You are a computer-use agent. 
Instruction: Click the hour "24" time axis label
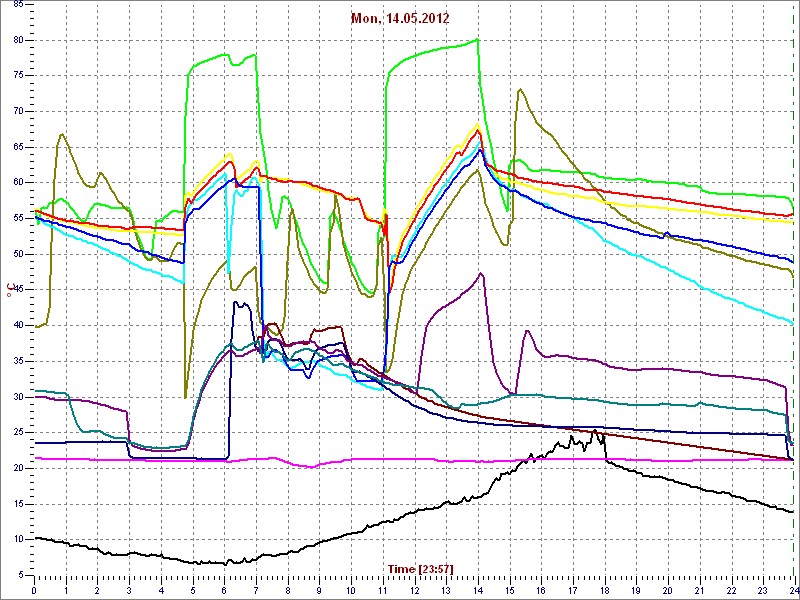794,589
